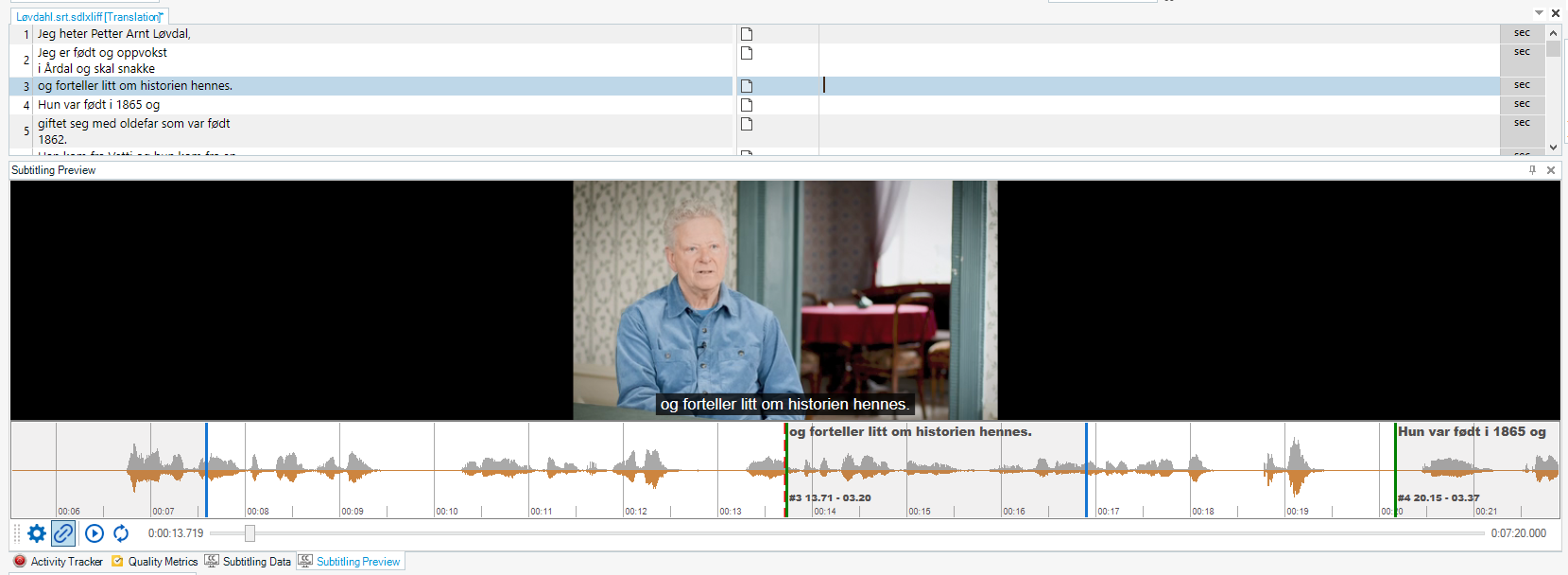The image size is (1568, 575).
Task: Click the status icon for 'Jeg er født og oppvokst' row
Action: pyautogui.click(x=747, y=53)
